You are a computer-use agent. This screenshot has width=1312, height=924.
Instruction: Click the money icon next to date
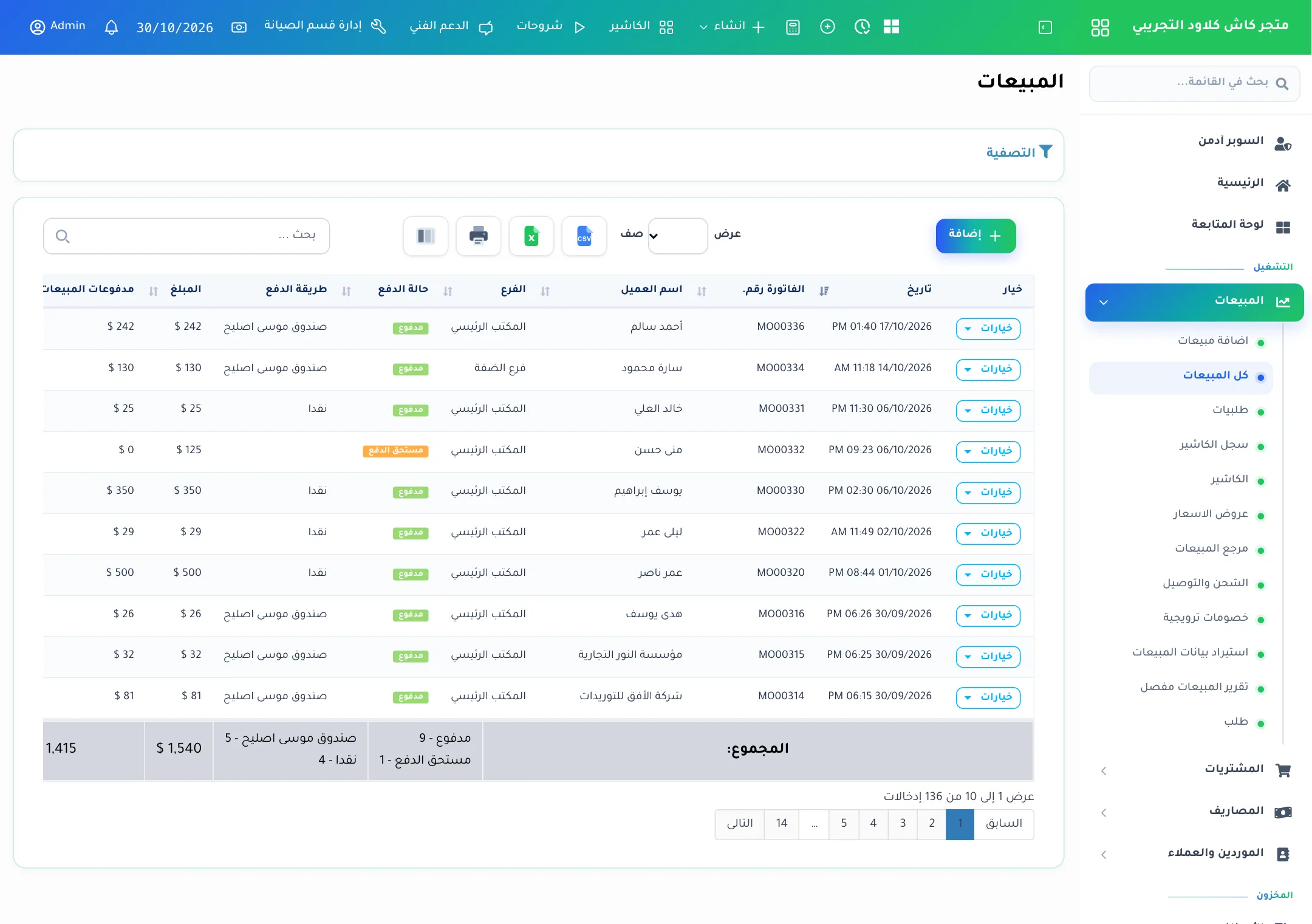(x=239, y=27)
